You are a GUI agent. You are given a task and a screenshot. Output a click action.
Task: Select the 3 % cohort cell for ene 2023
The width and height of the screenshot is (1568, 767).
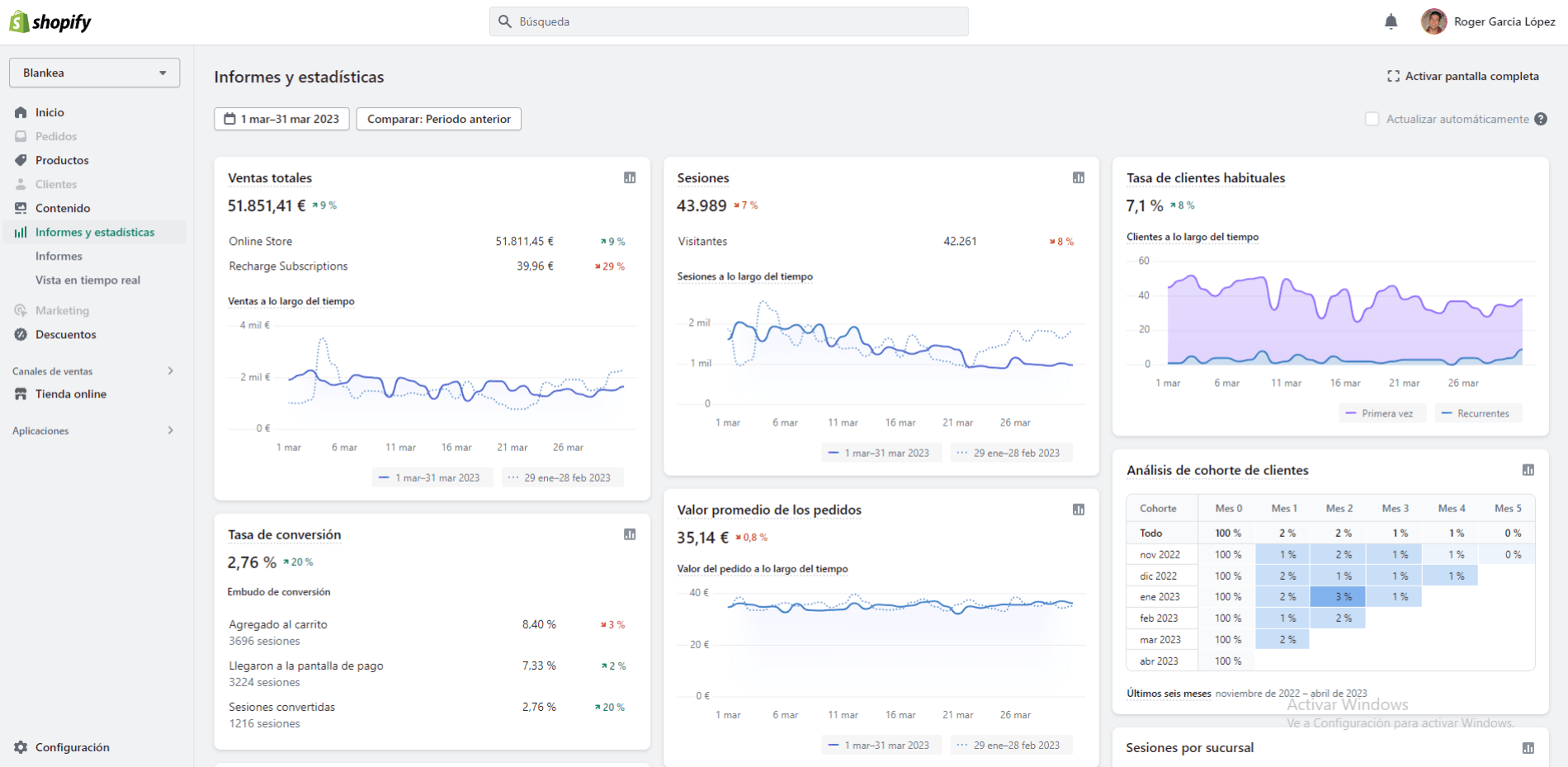pyautogui.click(x=1339, y=596)
